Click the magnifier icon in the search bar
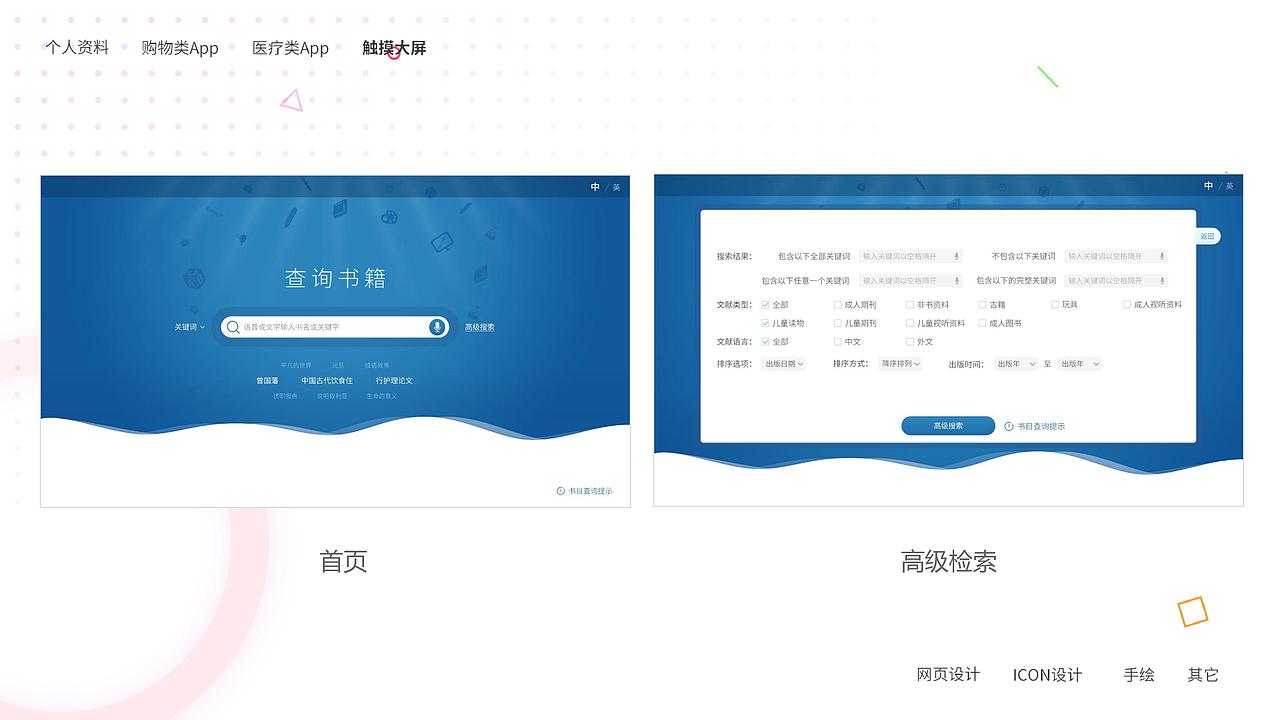 coord(232,326)
